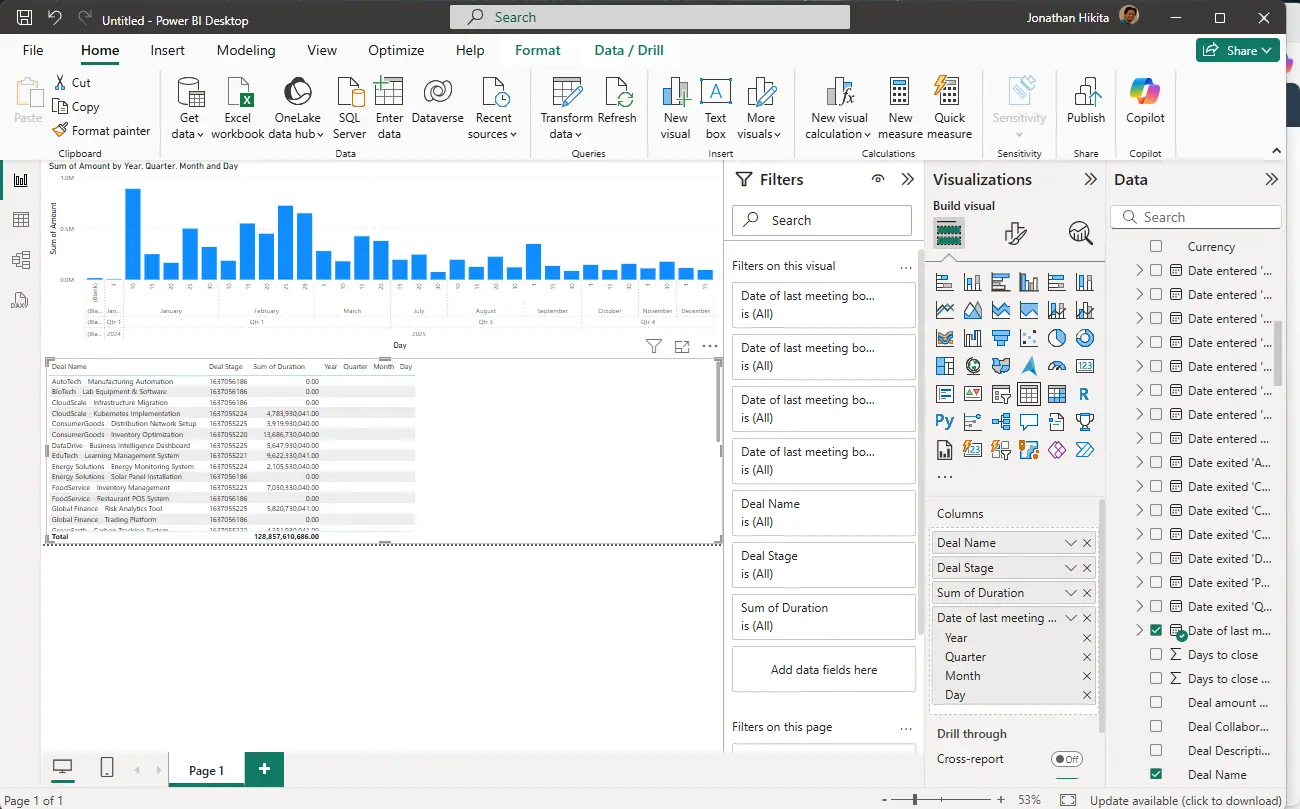Switch to the Data / Drill tab

(628, 50)
